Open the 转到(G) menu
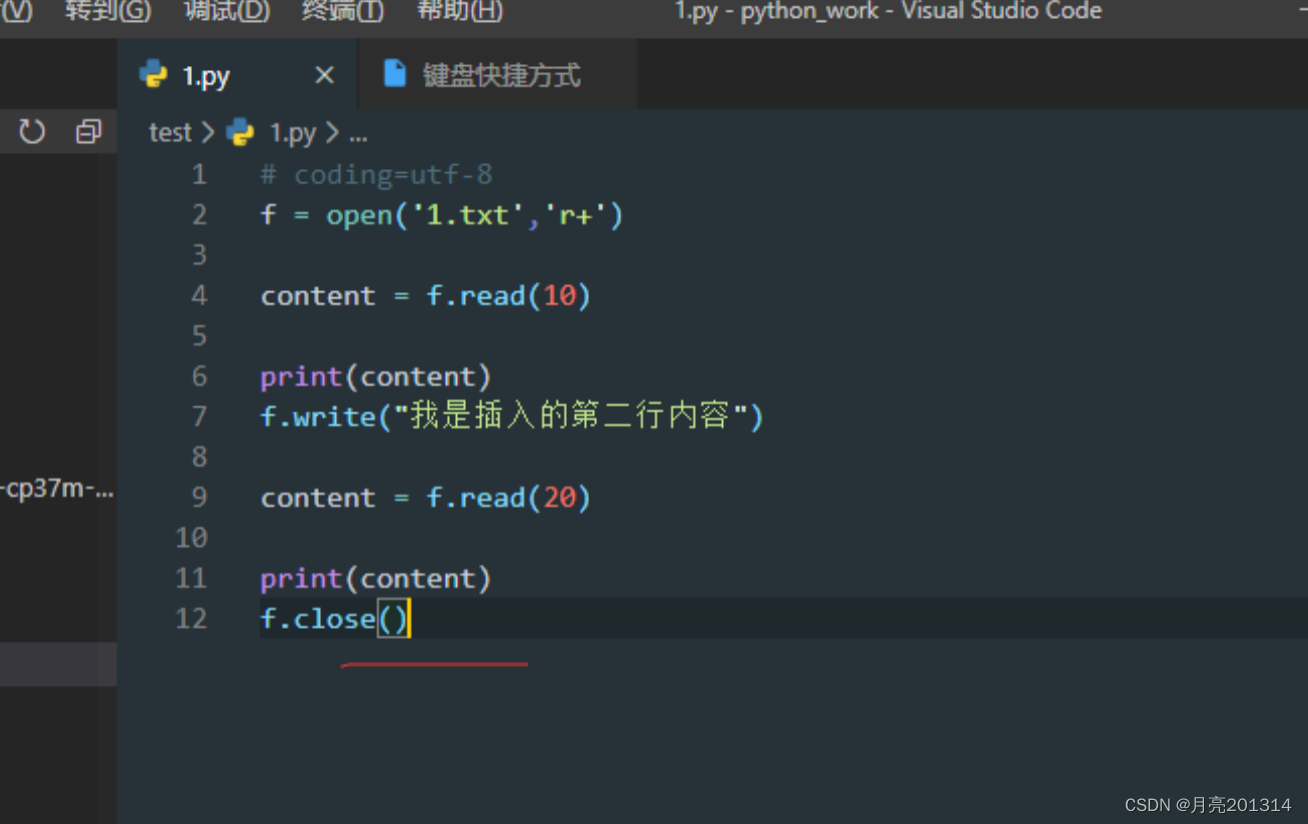1308x824 pixels. pyautogui.click(x=108, y=11)
